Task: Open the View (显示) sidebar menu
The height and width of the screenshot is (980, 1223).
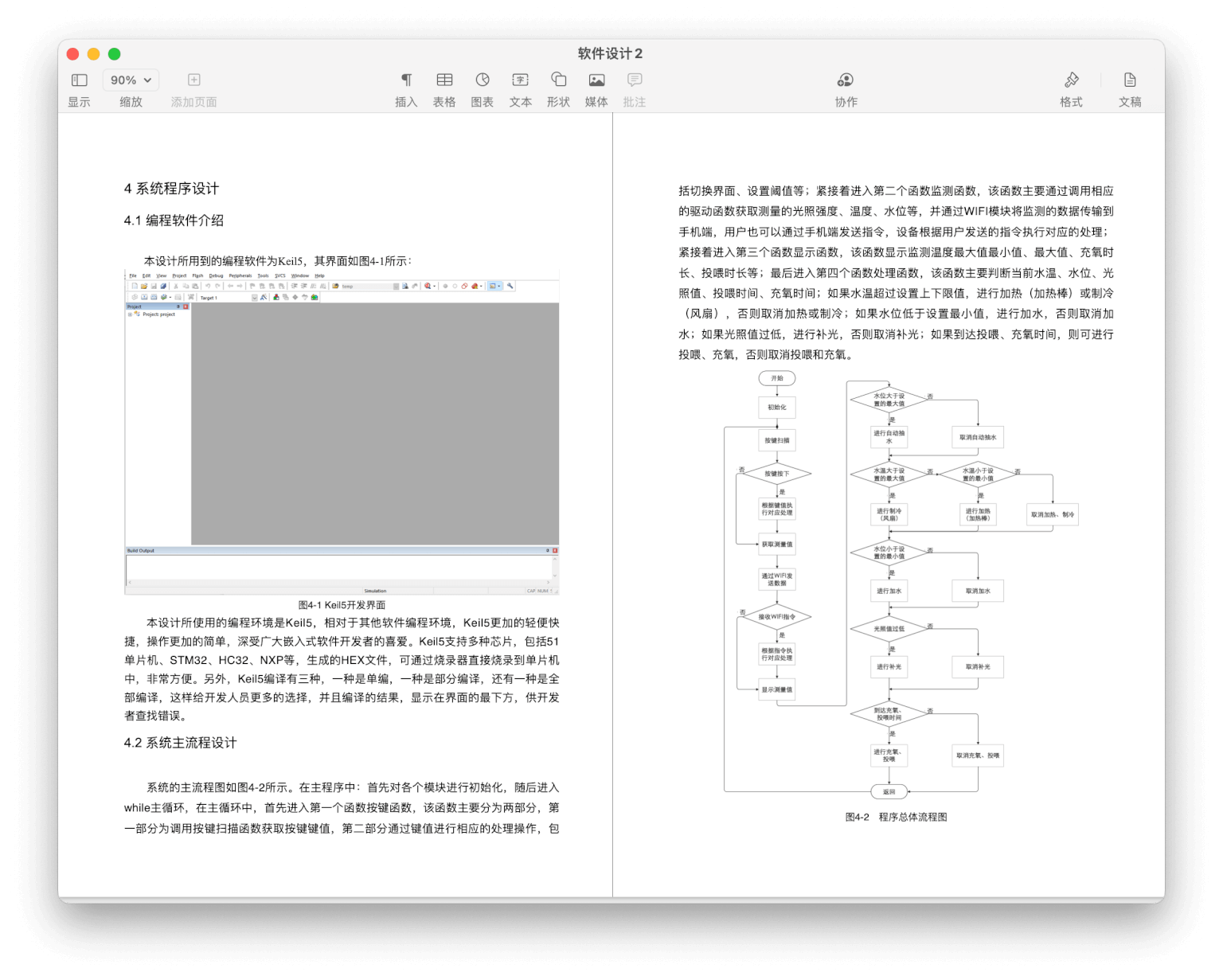Action: pyautogui.click(x=79, y=80)
